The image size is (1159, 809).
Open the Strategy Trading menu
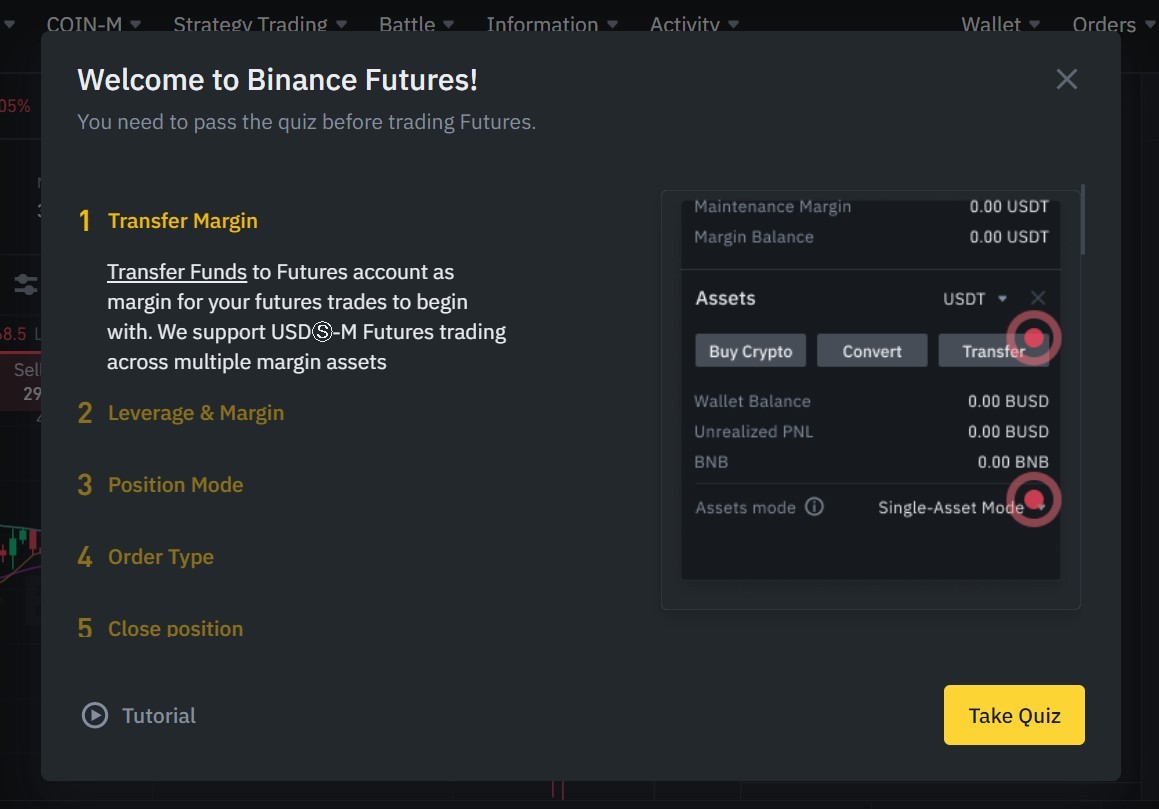(x=260, y=24)
